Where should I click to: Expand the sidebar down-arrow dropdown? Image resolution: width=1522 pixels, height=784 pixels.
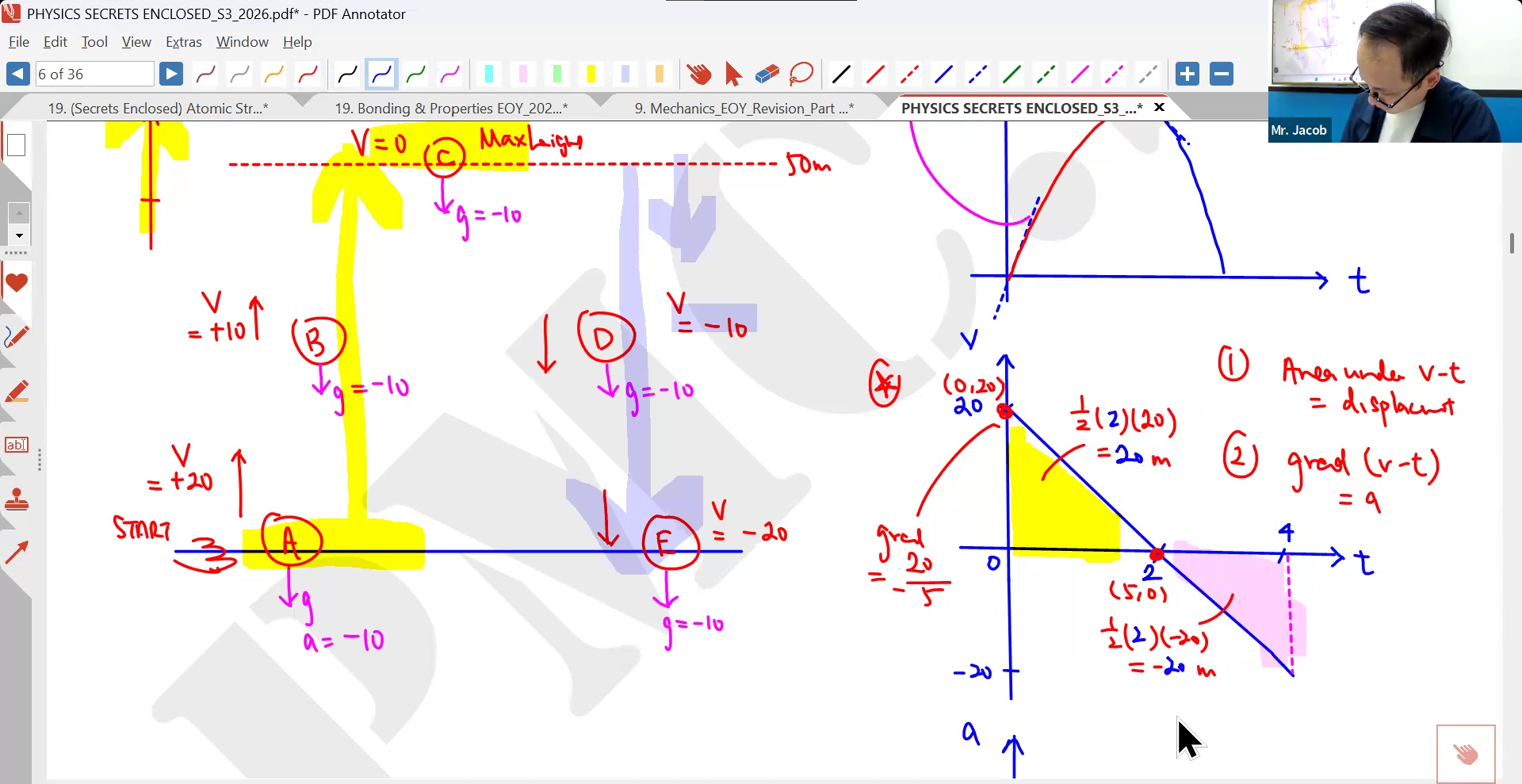[x=19, y=235]
